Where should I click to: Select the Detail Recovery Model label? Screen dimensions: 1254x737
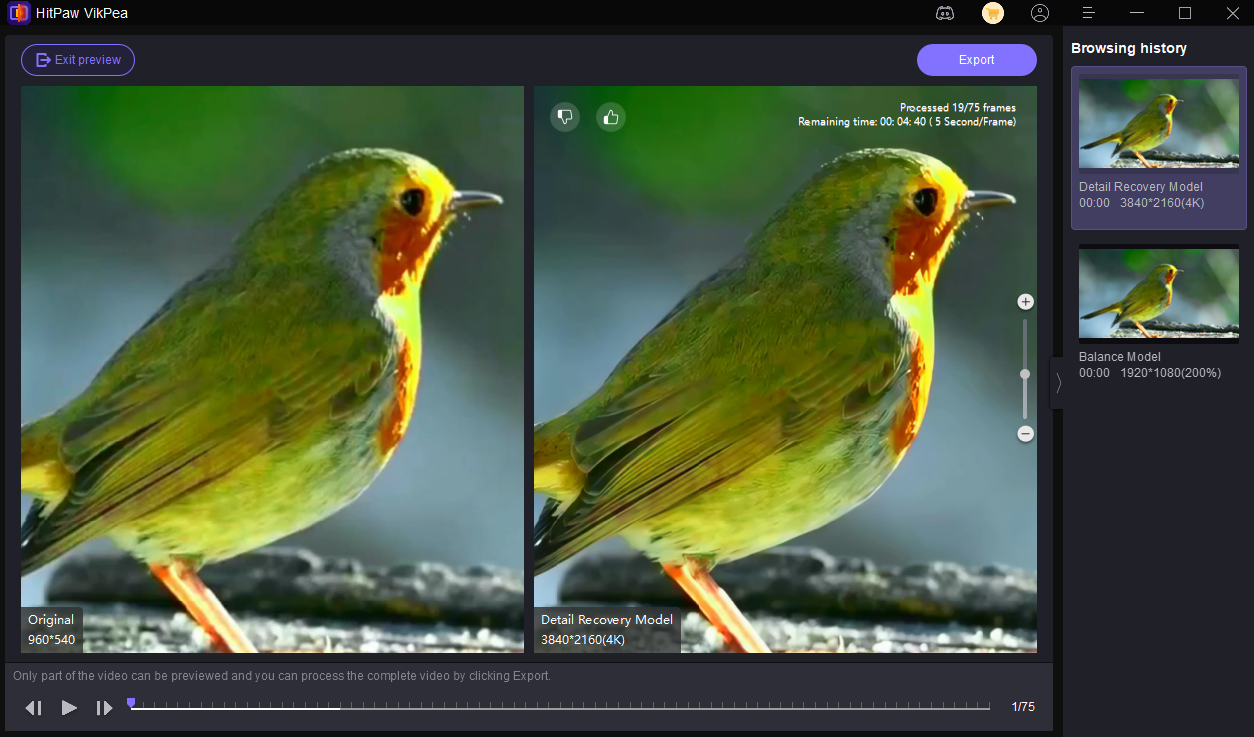(606, 620)
